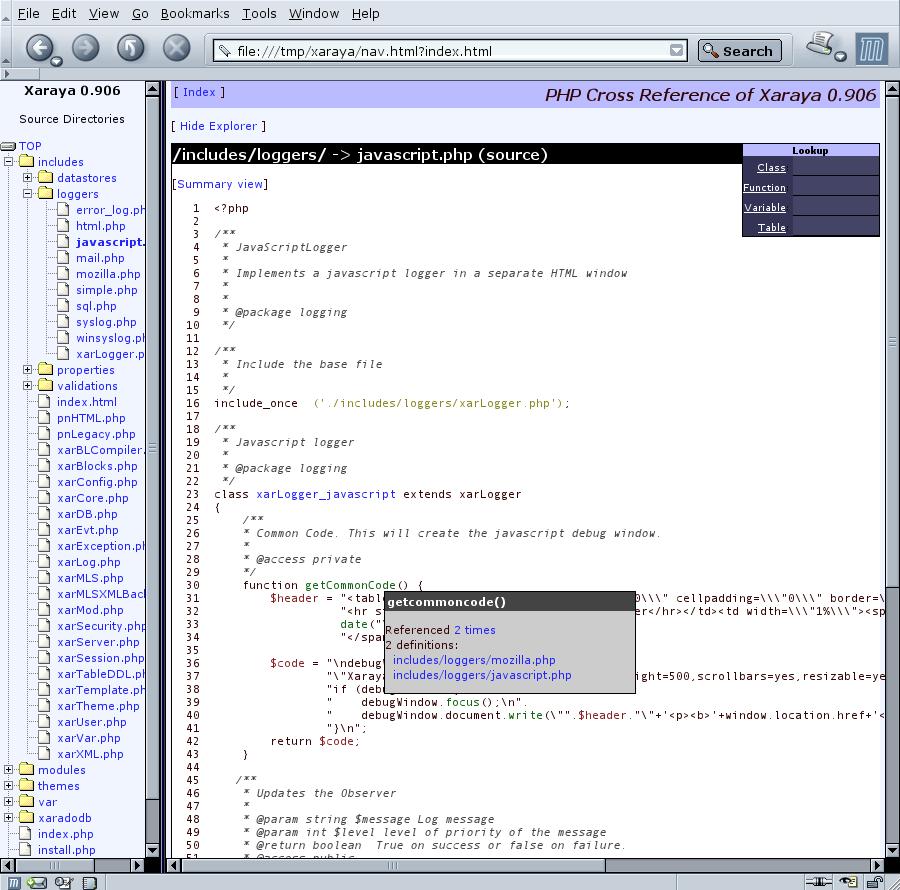Click the Mozilla throbber logo icon
Image resolution: width=900 pixels, height=890 pixels.
coord(871,49)
